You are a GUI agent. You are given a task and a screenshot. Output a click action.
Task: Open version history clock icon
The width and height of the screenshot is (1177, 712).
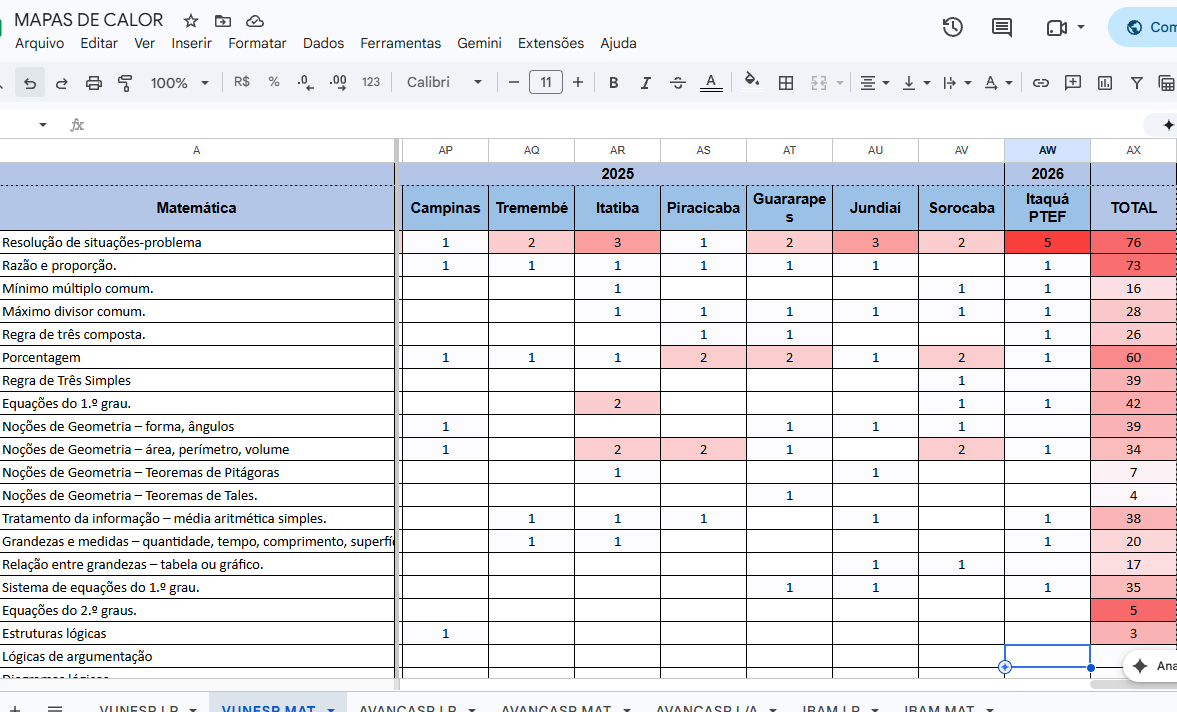tap(953, 27)
